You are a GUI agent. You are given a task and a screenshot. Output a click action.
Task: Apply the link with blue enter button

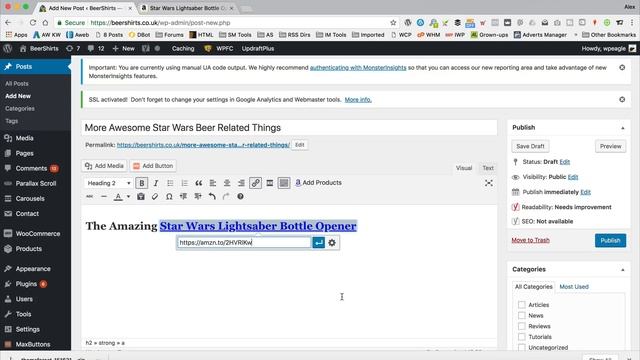tap(318, 242)
